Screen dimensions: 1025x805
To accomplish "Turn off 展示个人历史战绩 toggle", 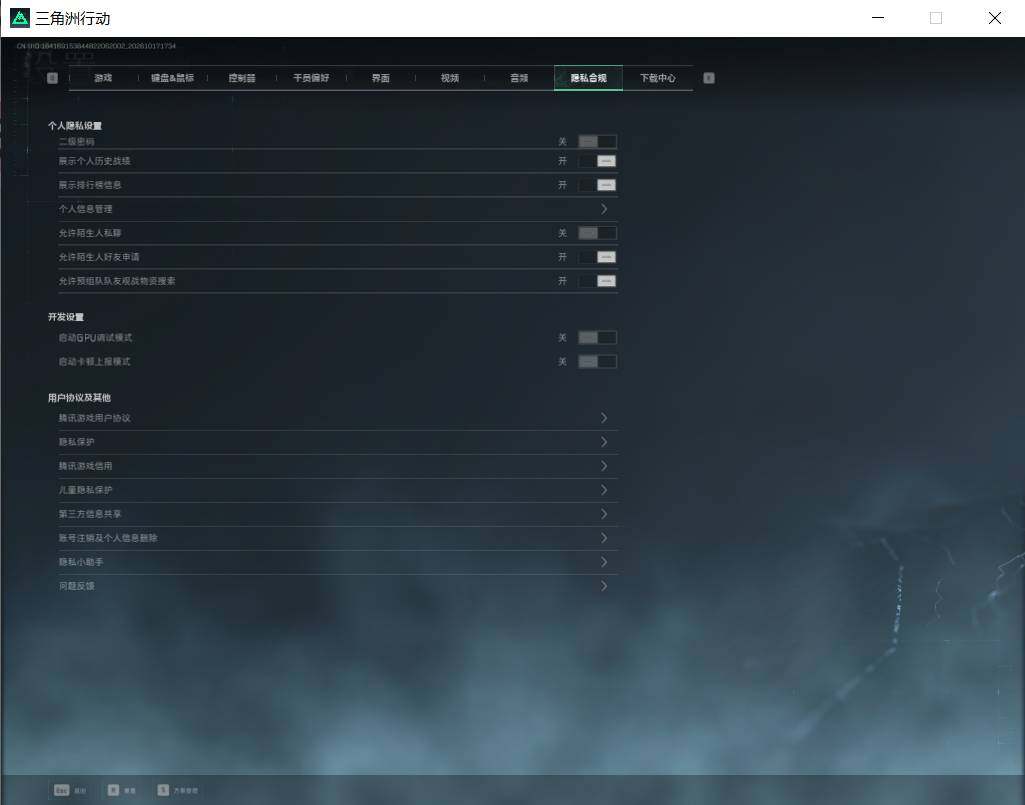I will tap(597, 161).
